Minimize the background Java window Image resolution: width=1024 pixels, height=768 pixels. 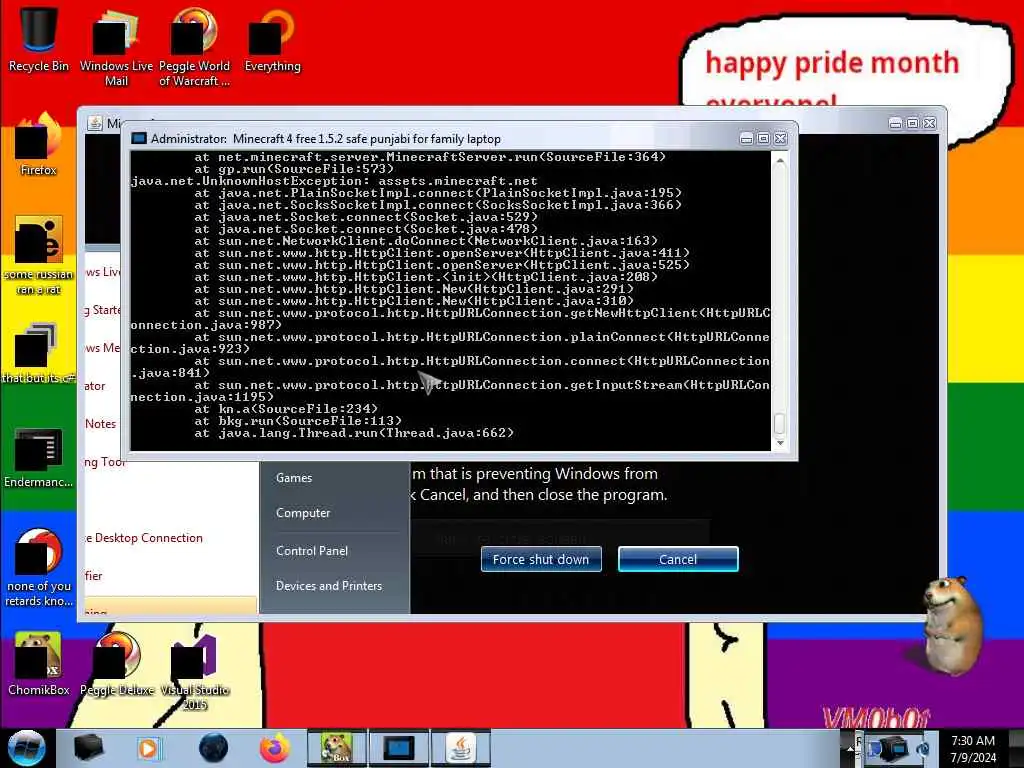click(x=895, y=123)
